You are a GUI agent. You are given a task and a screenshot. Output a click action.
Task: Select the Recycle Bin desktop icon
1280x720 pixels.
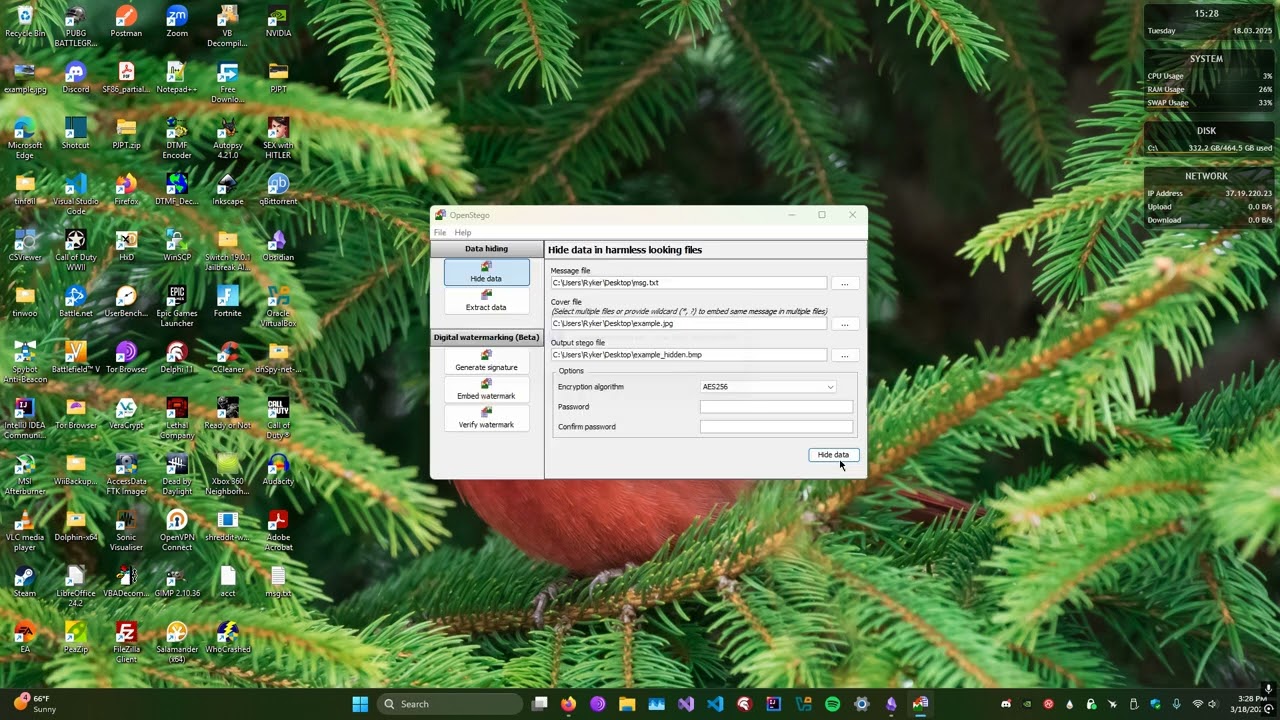tap(25, 22)
